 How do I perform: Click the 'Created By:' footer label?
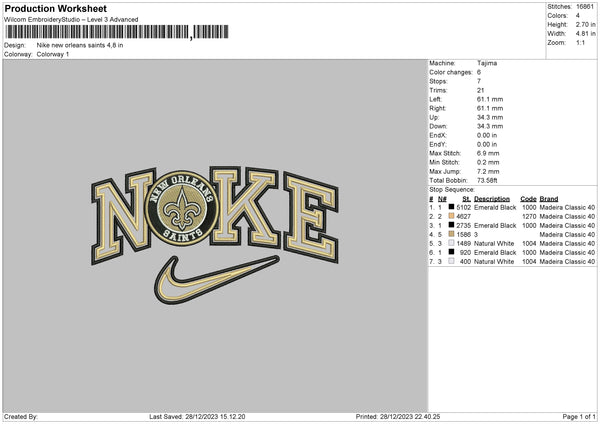coord(21,416)
